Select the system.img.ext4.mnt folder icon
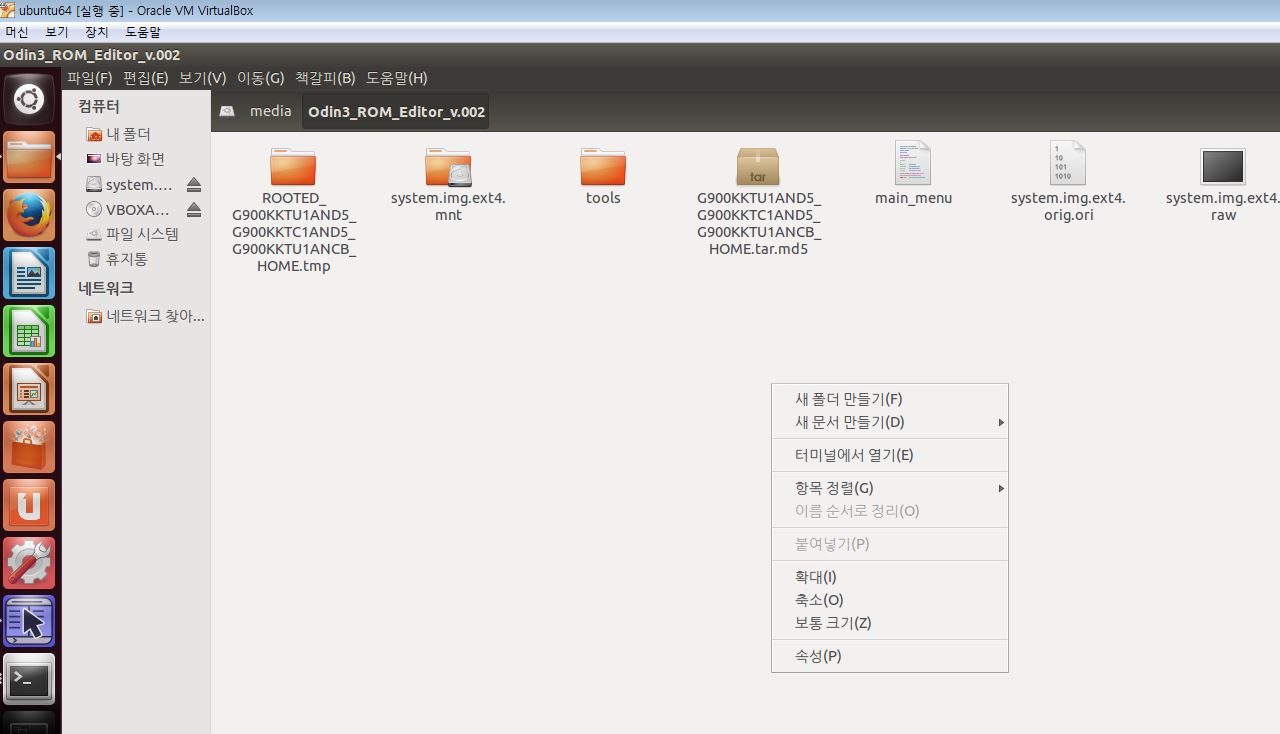The image size is (1280, 734). coord(448,167)
